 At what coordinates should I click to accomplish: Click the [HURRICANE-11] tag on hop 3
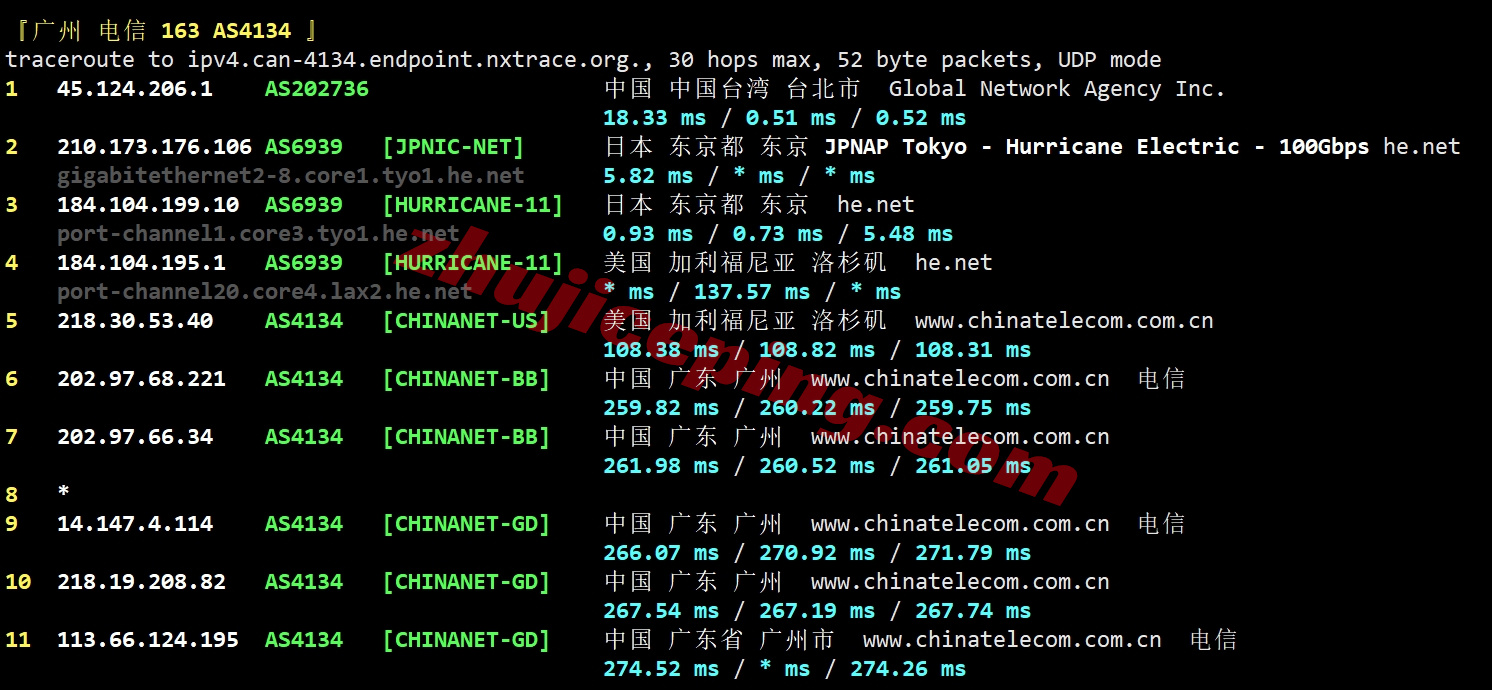click(x=473, y=204)
